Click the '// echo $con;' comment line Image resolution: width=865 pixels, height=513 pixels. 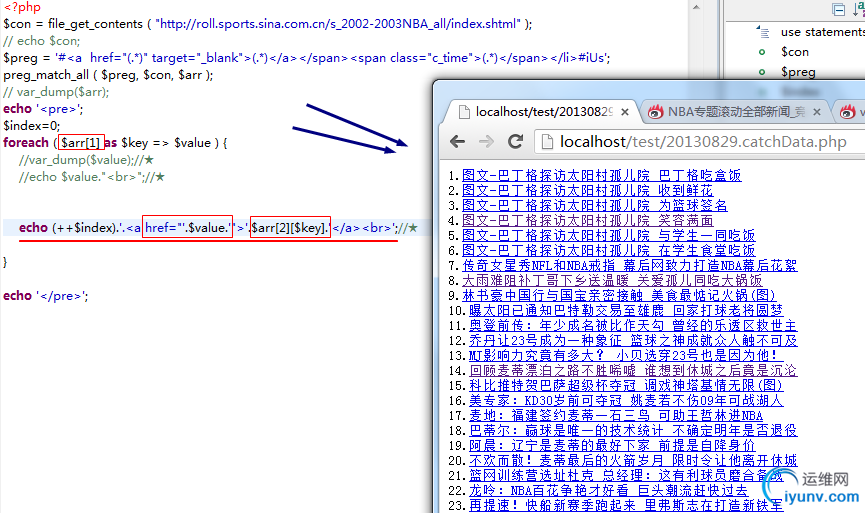tap(41, 41)
